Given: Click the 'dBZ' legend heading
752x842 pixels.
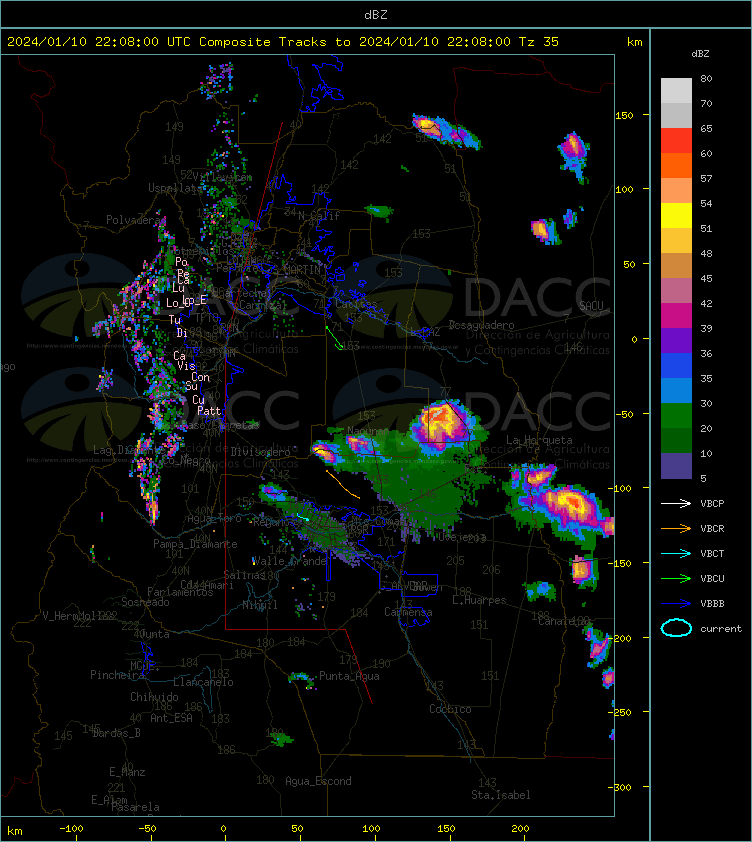Looking at the screenshot, I should coord(700,54).
